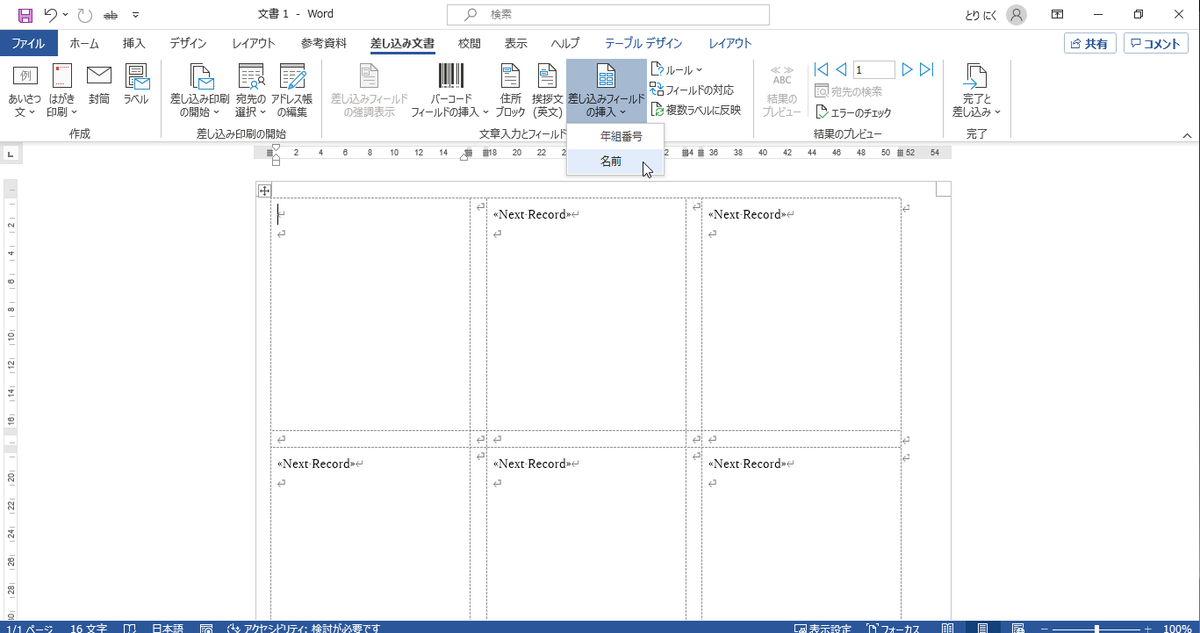Click the record number field showing 1
1200x633 pixels.
coord(873,69)
